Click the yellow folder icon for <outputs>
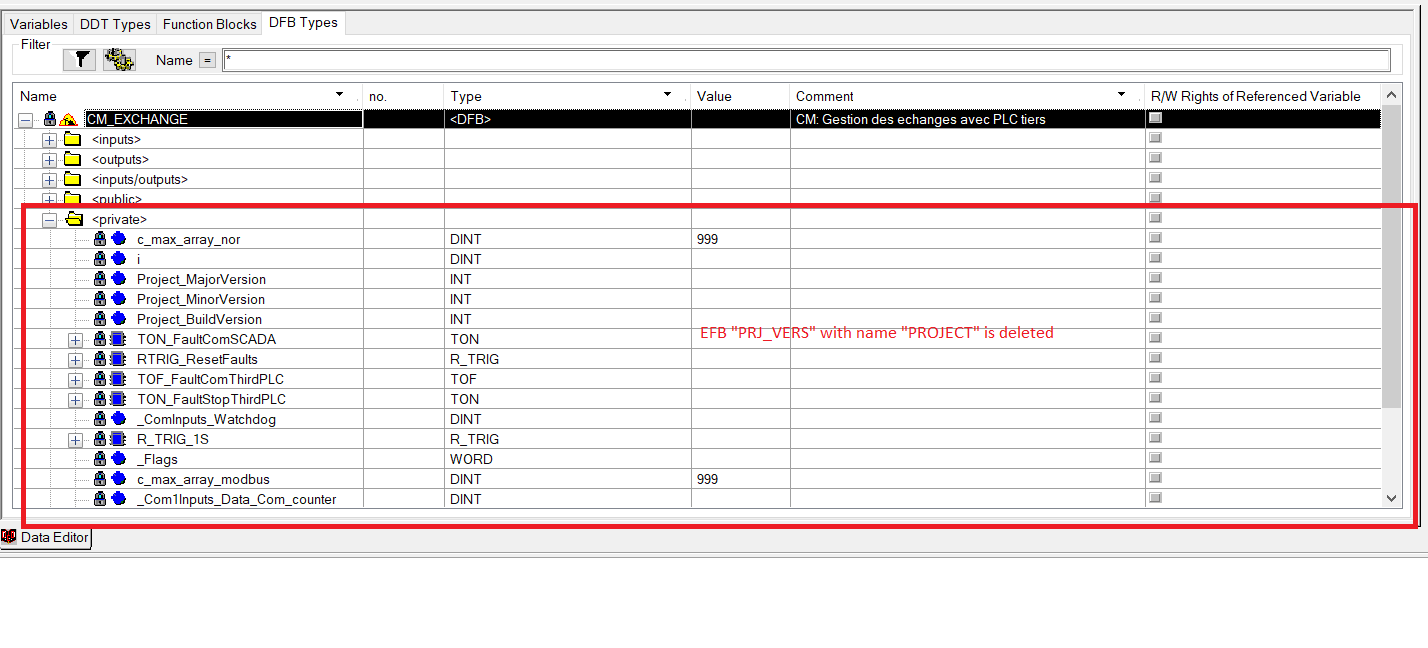Viewport: 1428px width, 648px height. (x=72, y=159)
